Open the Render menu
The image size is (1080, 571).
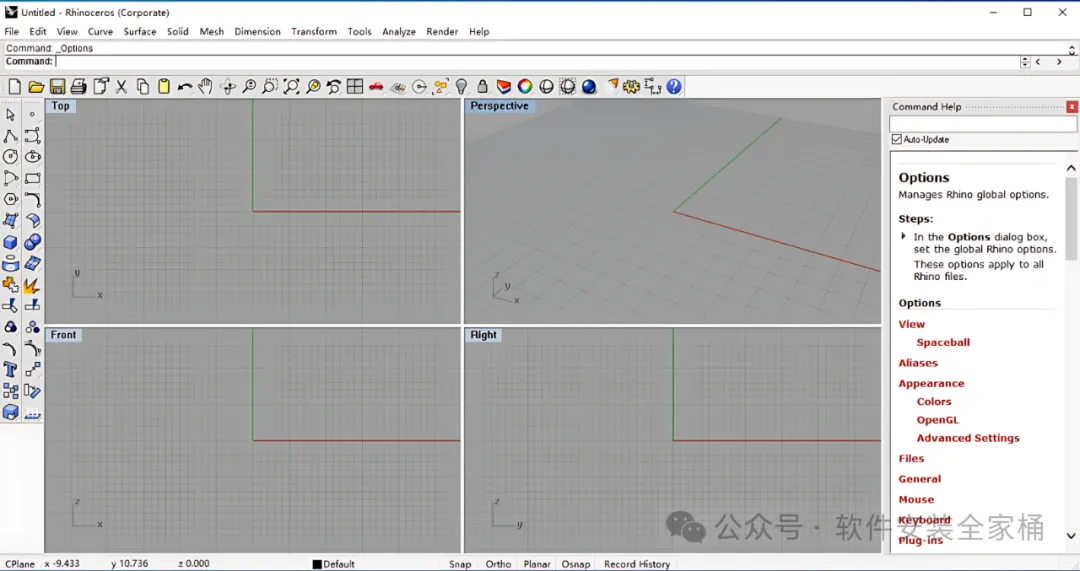coord(442,32)
